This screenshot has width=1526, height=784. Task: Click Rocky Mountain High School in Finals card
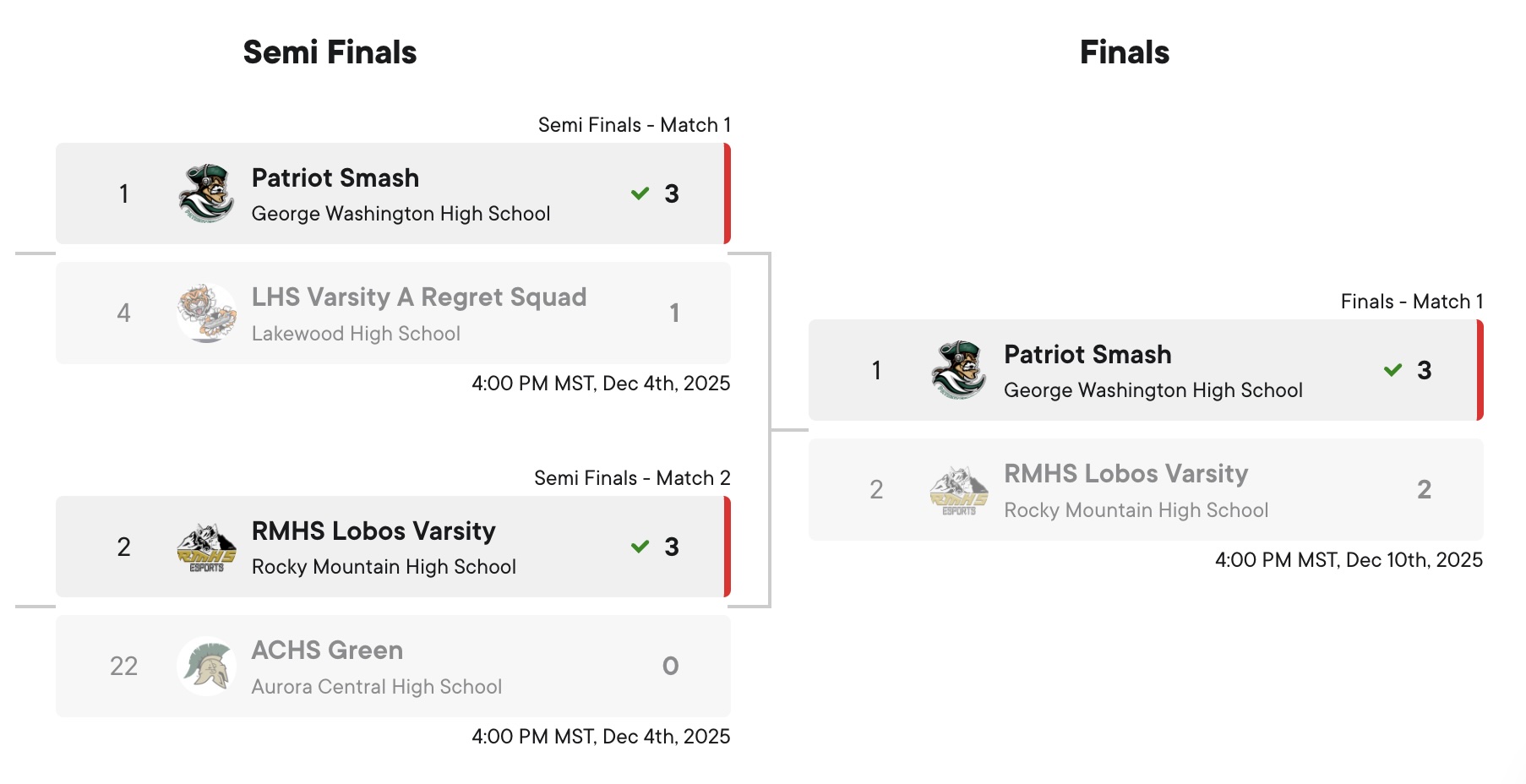pyautogui.click(x=1136, y=510)
